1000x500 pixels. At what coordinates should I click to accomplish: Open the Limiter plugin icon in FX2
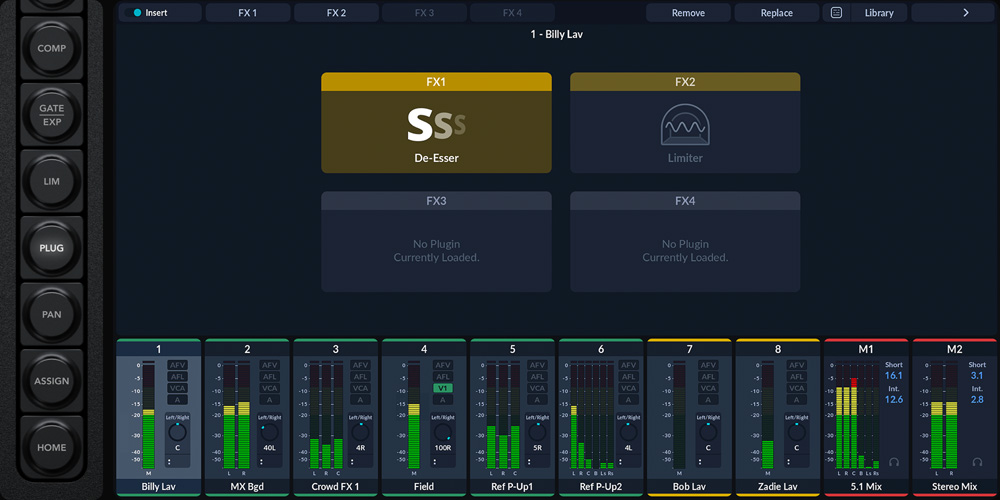(x=685, y=124)
